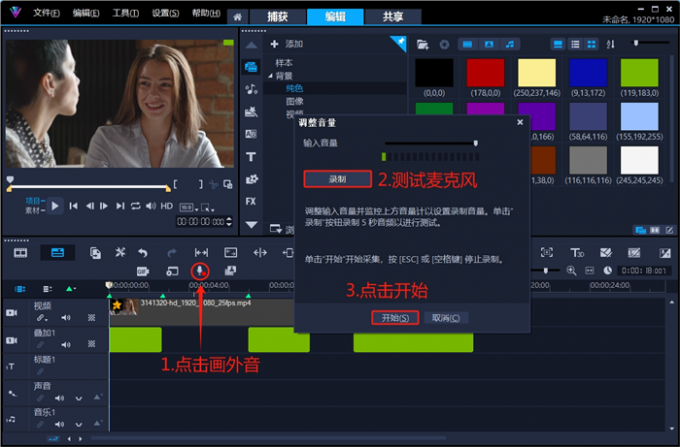Image resolution: width=680 pixels, height=447 pixels.
Task: Open the Media library panel icon
Action: pos(251,67)
